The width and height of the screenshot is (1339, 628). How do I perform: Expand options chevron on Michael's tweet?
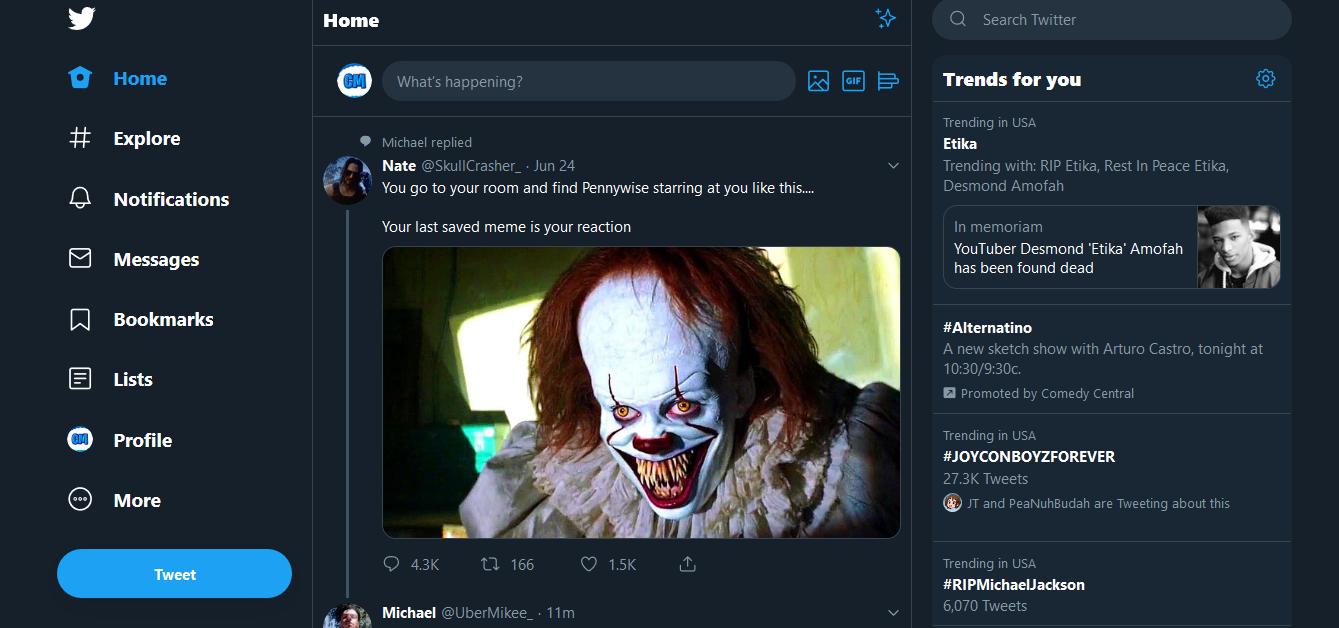(x=893, y=612)
